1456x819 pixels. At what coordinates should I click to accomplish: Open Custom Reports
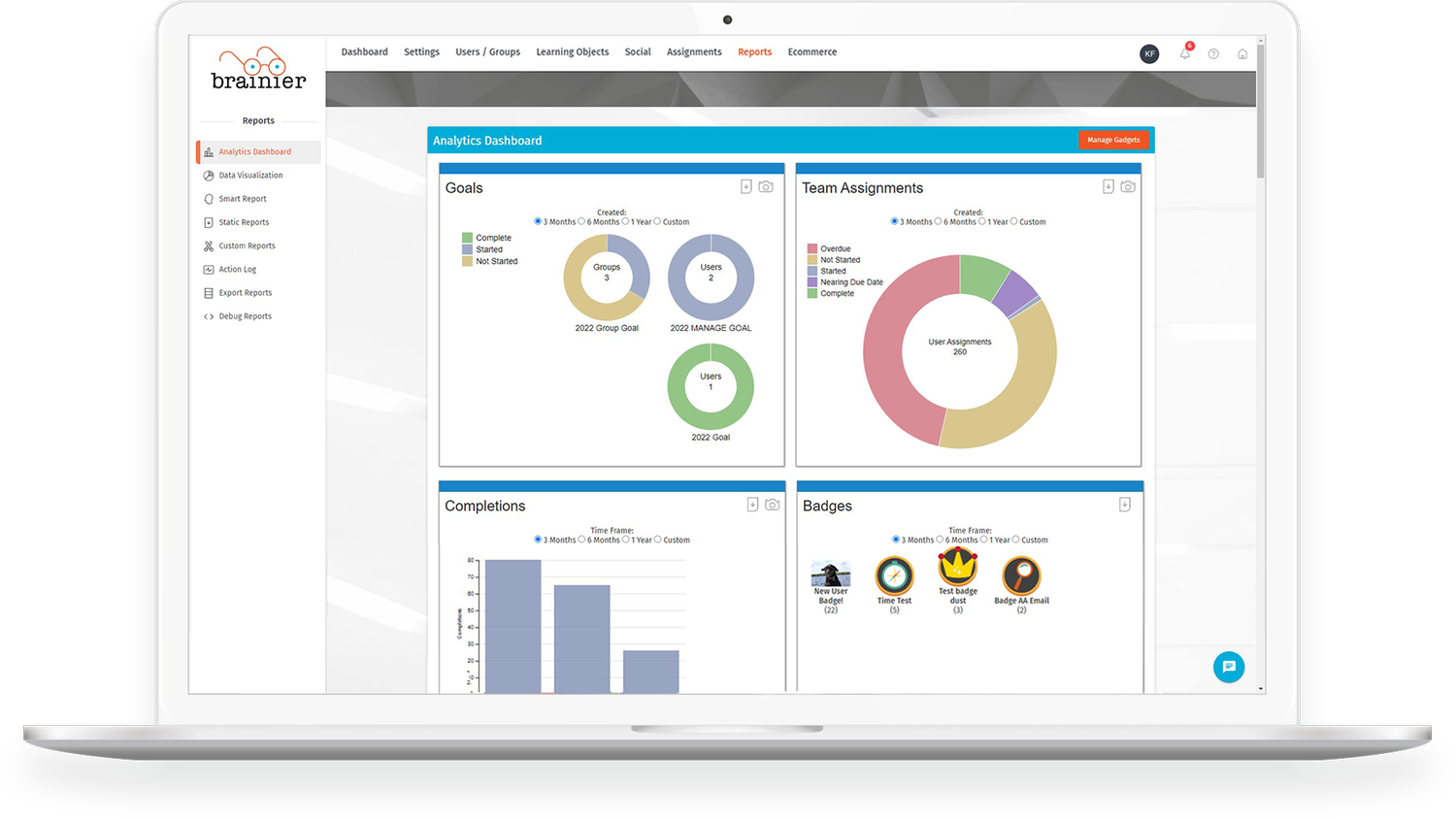pyautogui.click(x=246, y=245)
